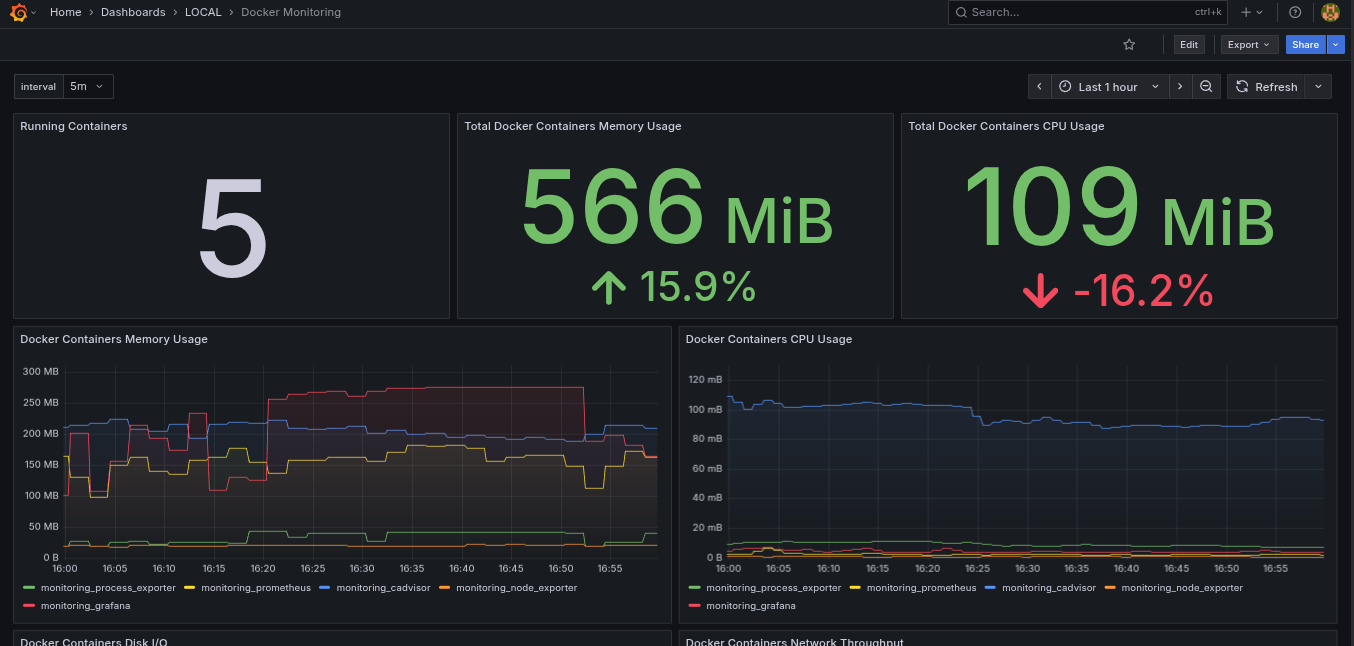Open the user profile avatar
1354x646 pixels.
tap(1330, 12)
